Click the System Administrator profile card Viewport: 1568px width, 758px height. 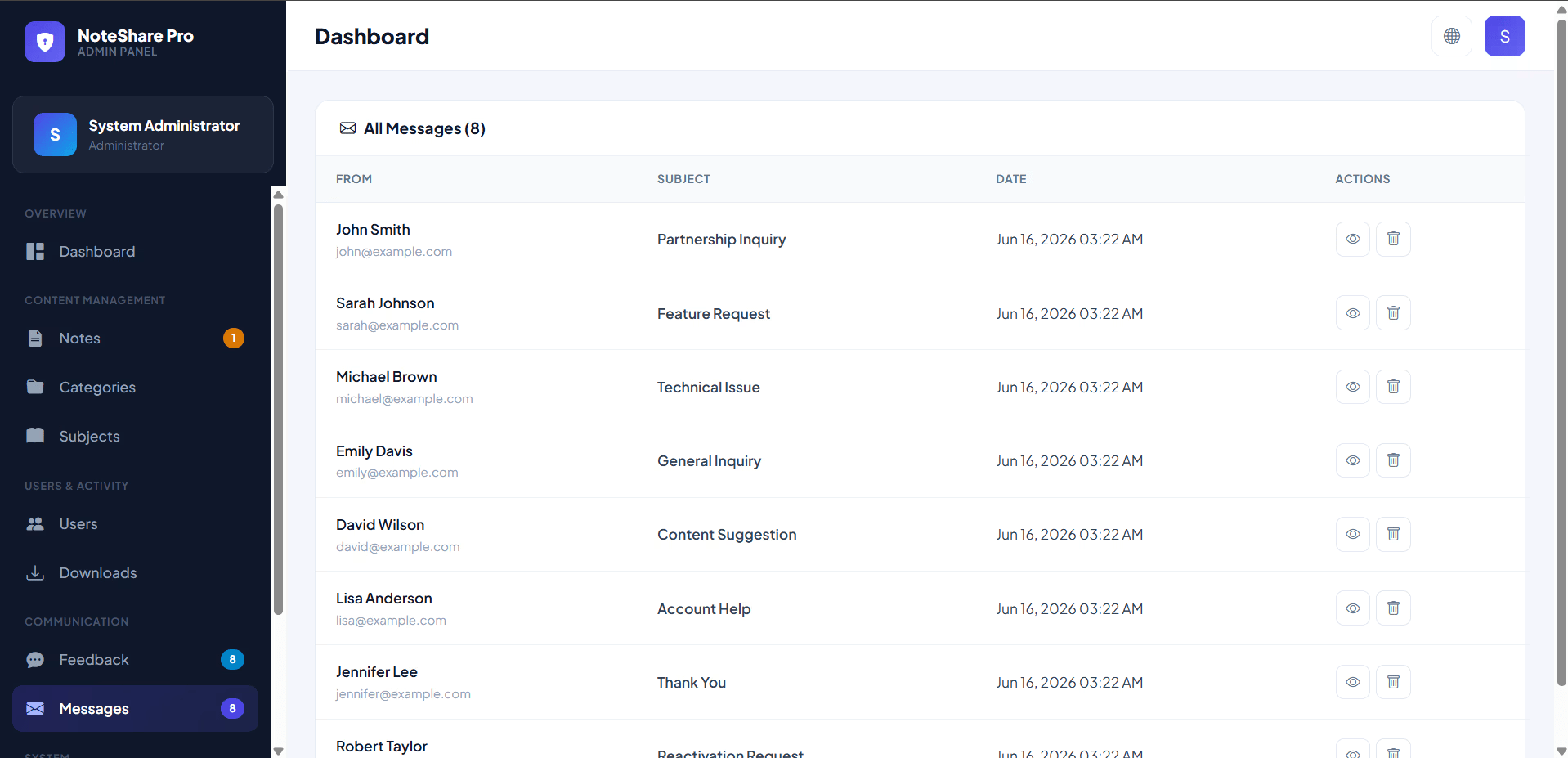point(143,134)
